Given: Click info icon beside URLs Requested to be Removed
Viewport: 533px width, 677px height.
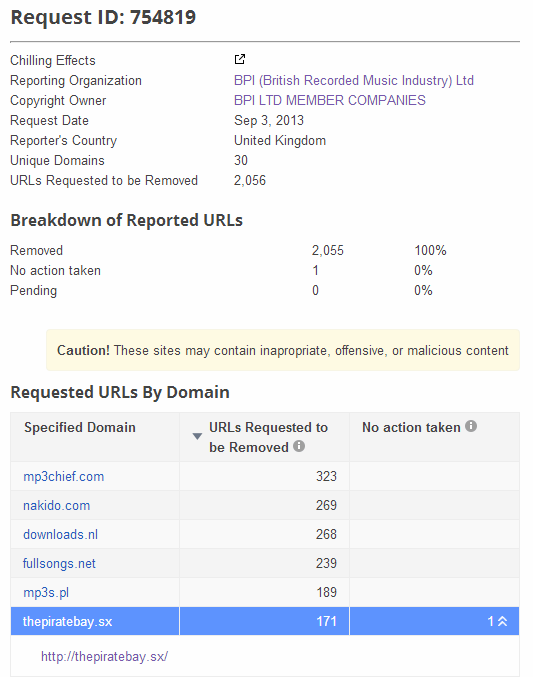Looking at the screenshot, I should (299, 446).
